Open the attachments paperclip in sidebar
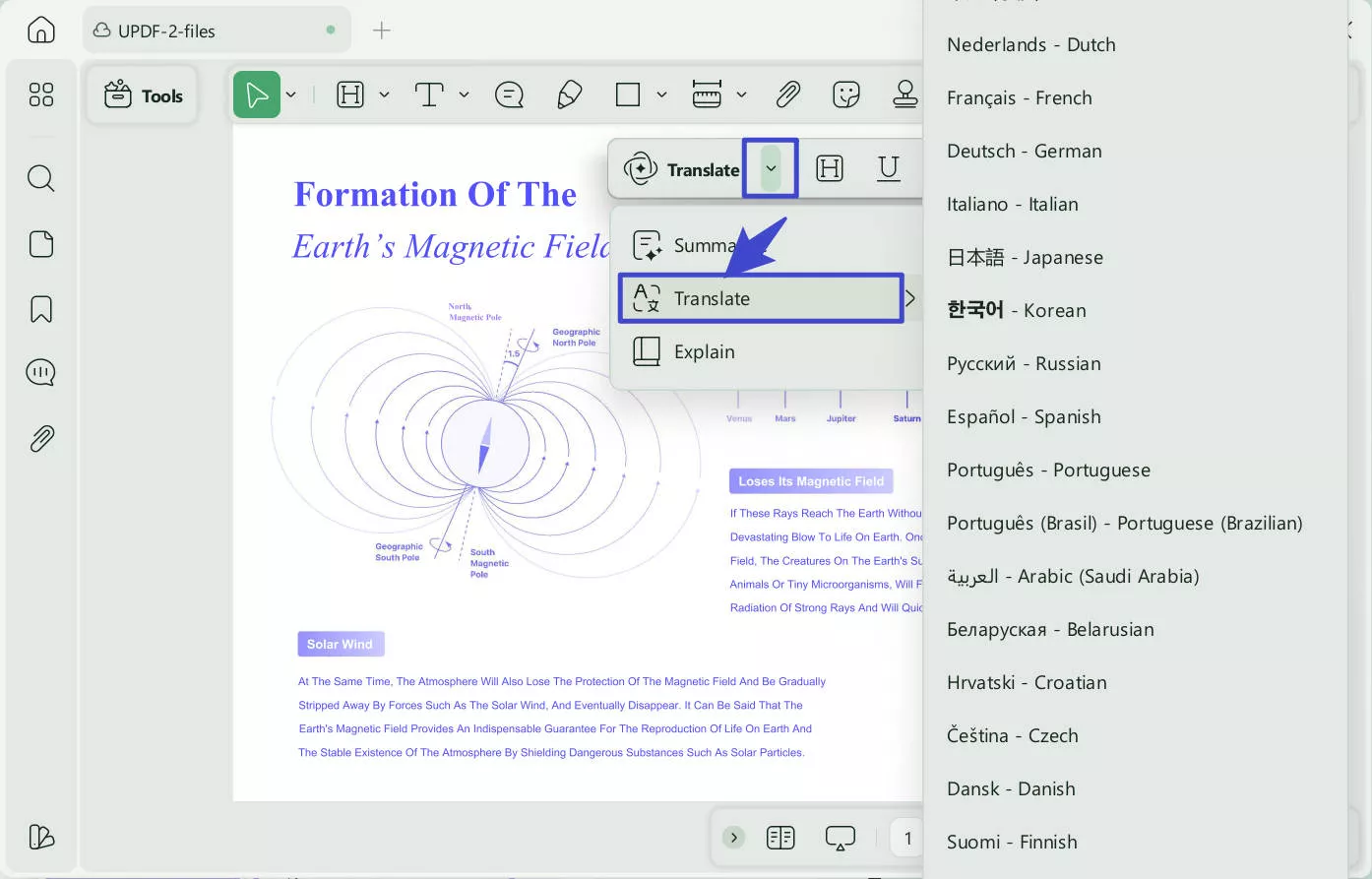Screen dimensions: 1372x879 click(41, 438)
